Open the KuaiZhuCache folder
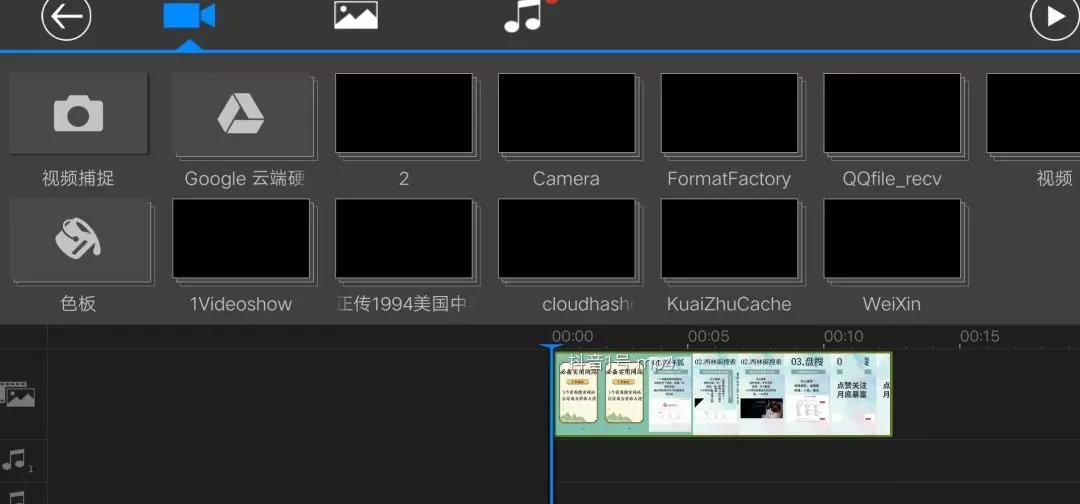1080x504 pixels. tap(729, 239)
